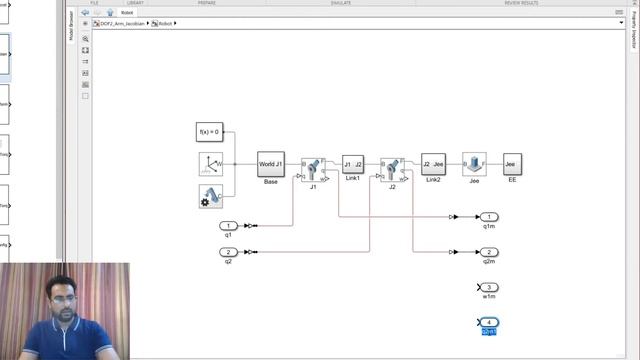Click the Back navigation arrow
Screen dimensions: 640x360
click(85, 13)
